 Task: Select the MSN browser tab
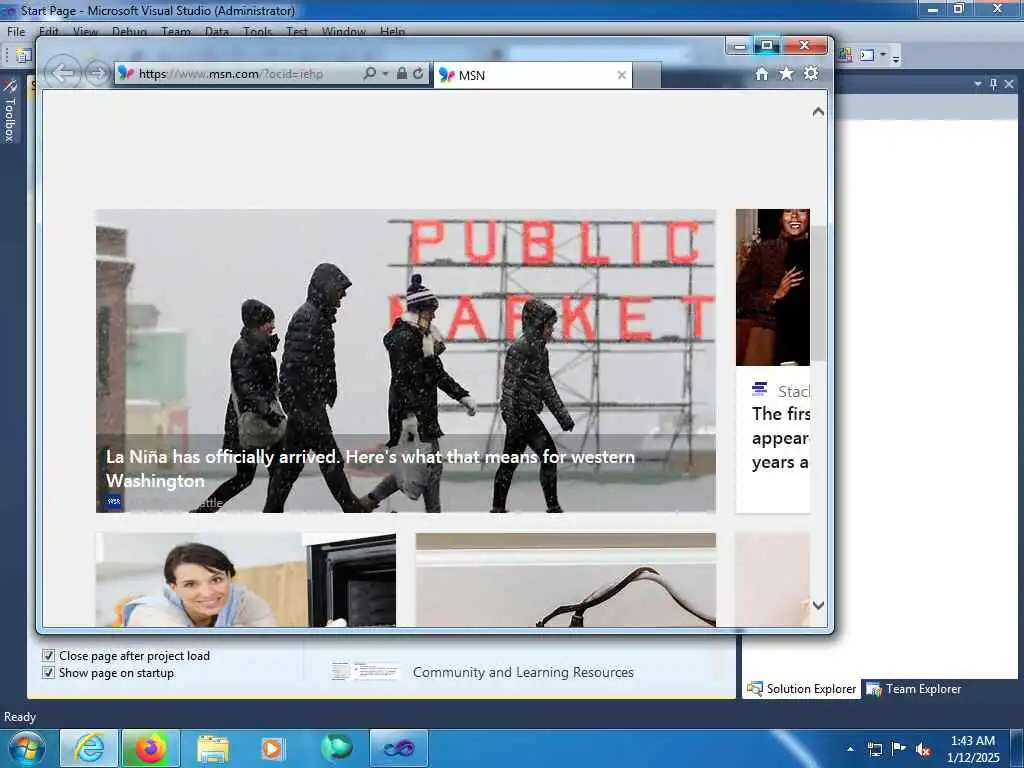pos(534,75)
